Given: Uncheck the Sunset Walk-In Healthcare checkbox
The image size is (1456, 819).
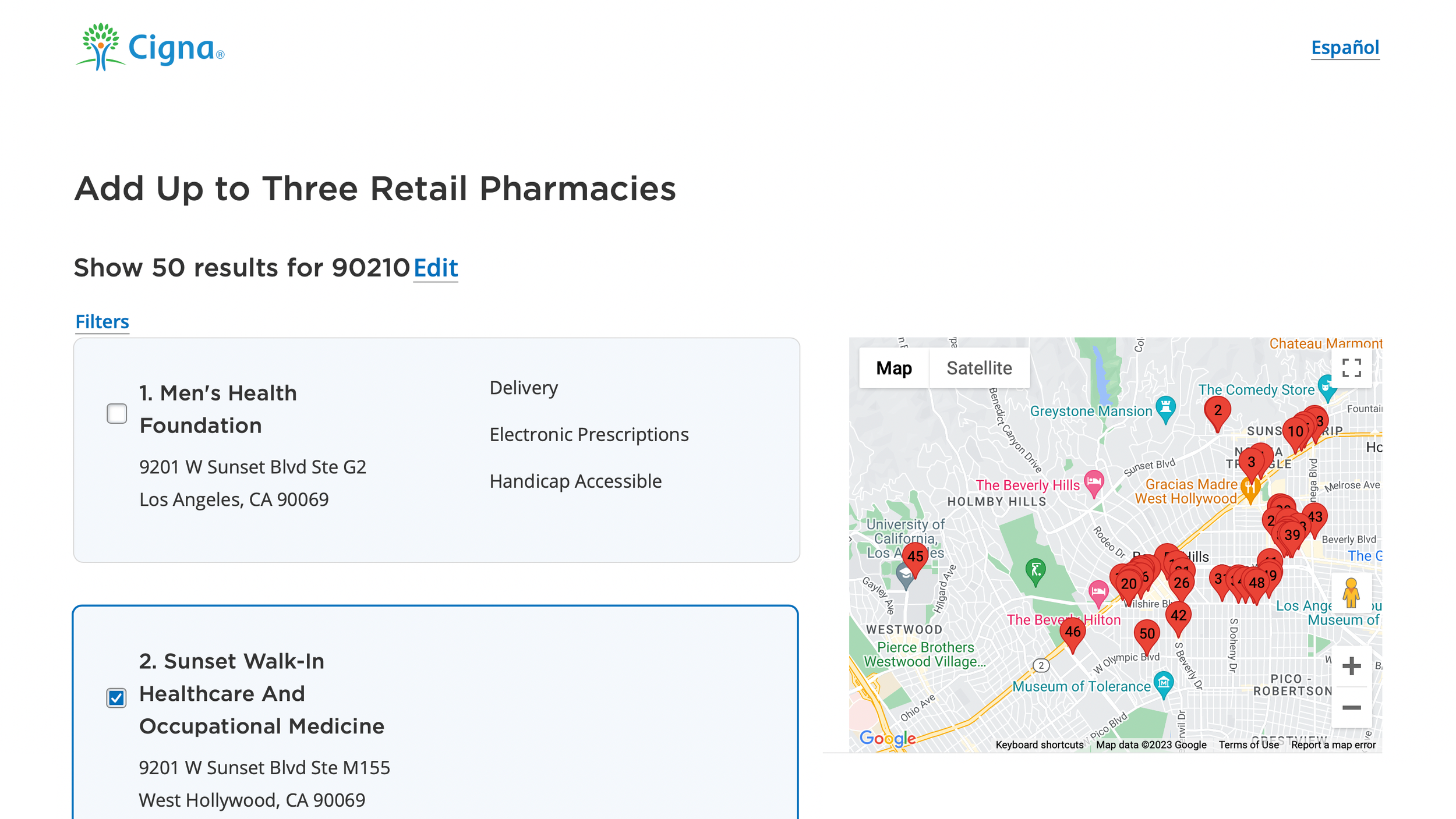Looking at the screenshot, I should [x=116, y=697].
